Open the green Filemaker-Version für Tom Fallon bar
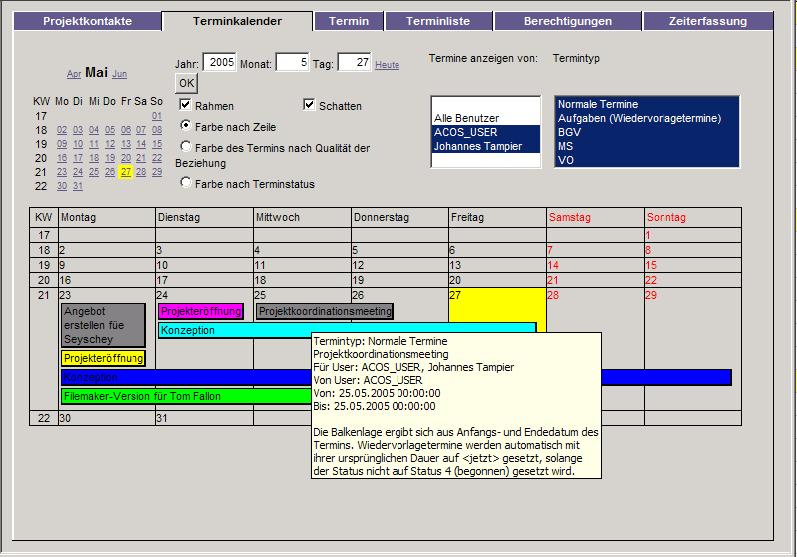Viewport: 797px width, 557px height. tap(186, 396)
